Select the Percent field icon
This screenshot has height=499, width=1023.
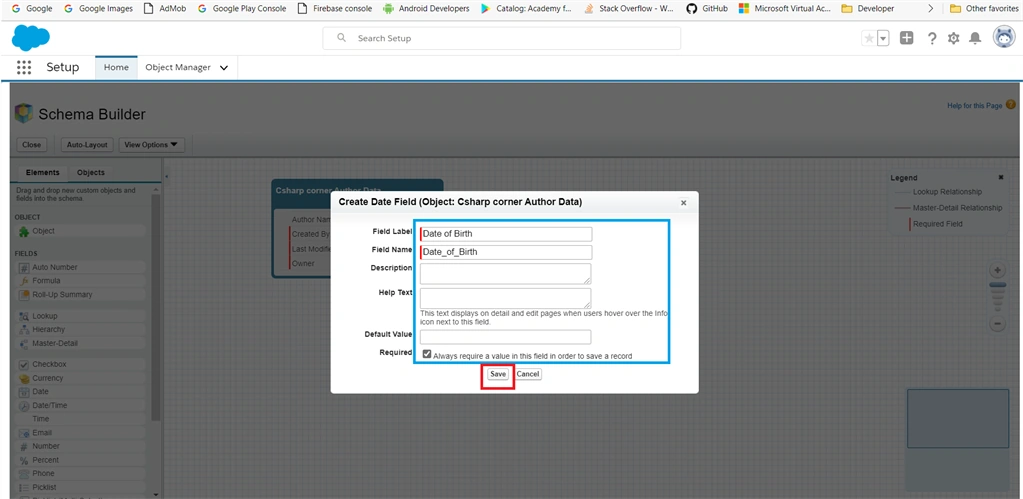[23, 461]
